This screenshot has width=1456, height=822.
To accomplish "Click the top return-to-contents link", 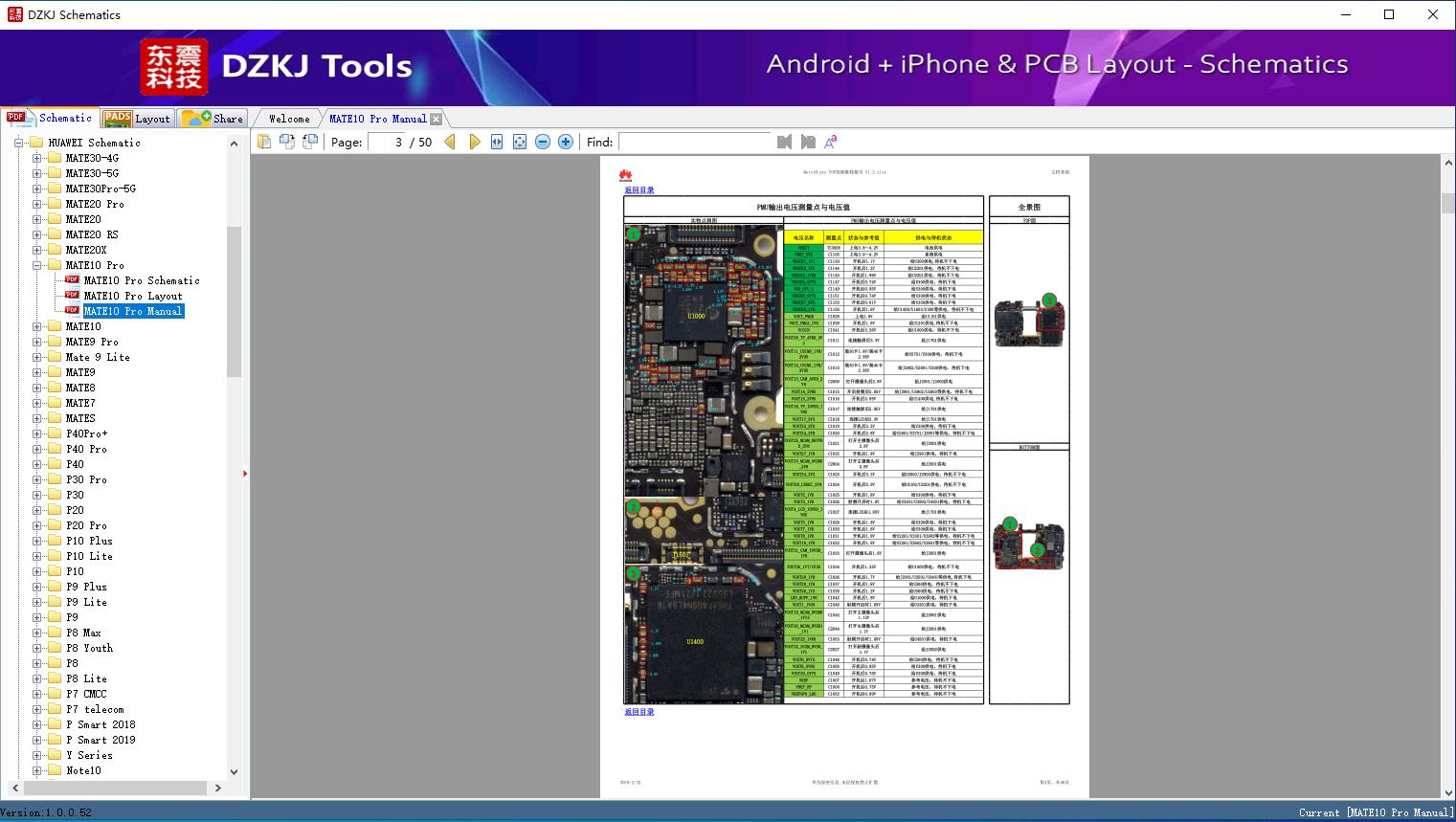I will pyautogui.click(x=639, y=190).
